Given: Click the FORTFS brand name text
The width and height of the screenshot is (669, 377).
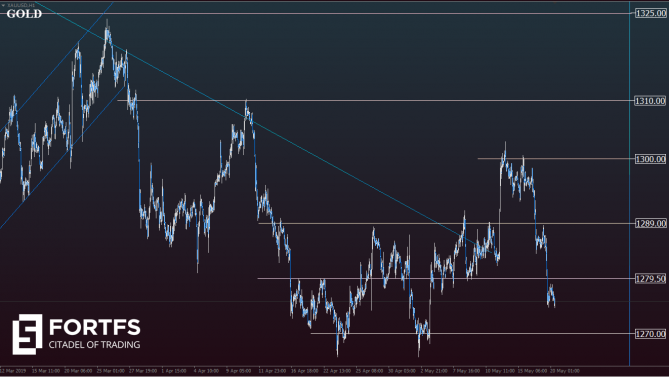Looking at the screenshot, I should click(95, 328).
